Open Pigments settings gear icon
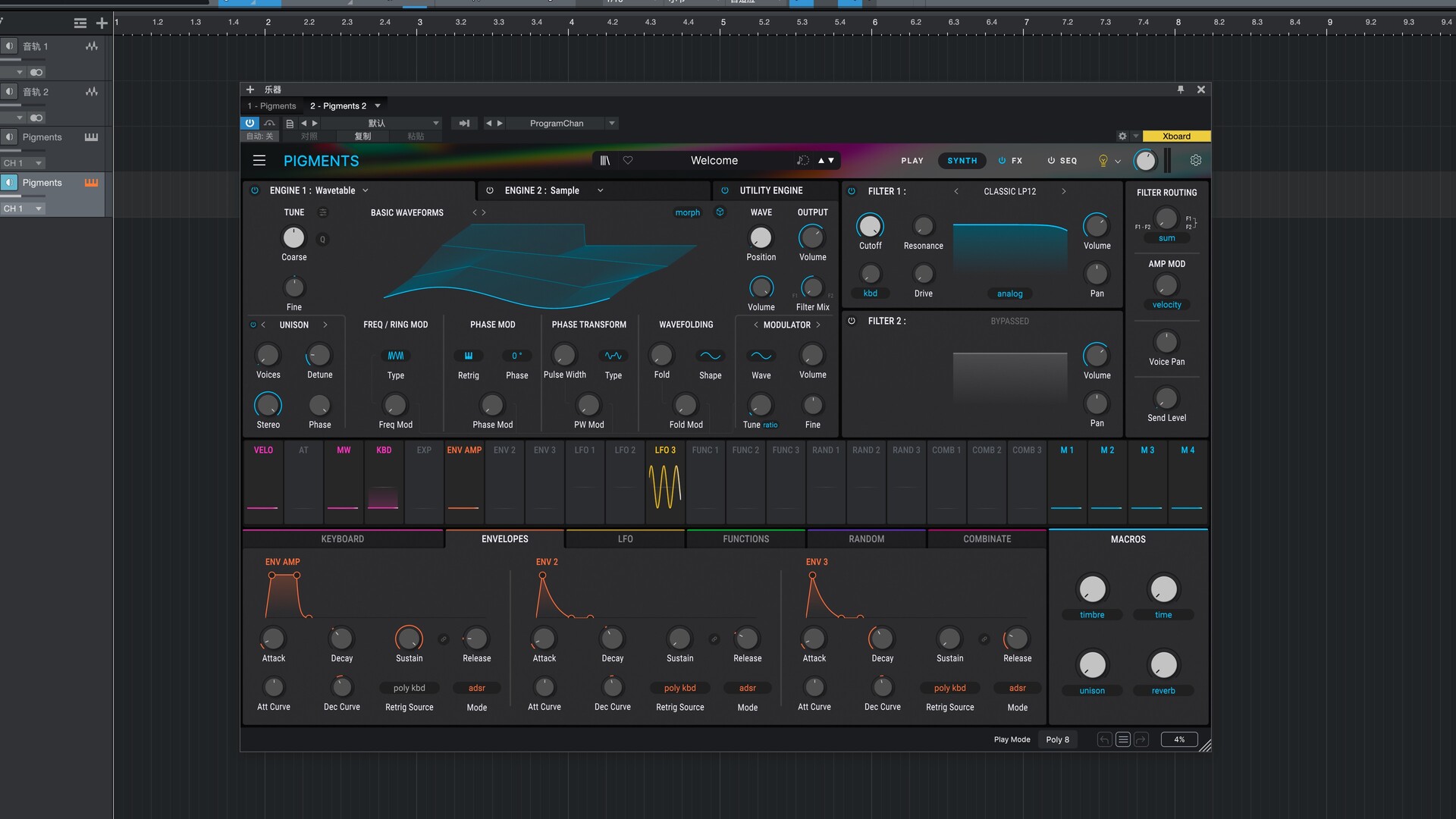 click(x=1196, y=160)
